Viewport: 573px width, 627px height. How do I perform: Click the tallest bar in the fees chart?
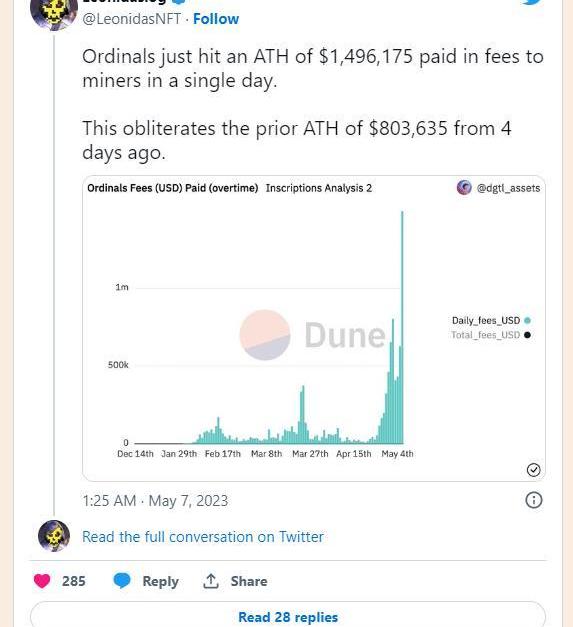402,327
